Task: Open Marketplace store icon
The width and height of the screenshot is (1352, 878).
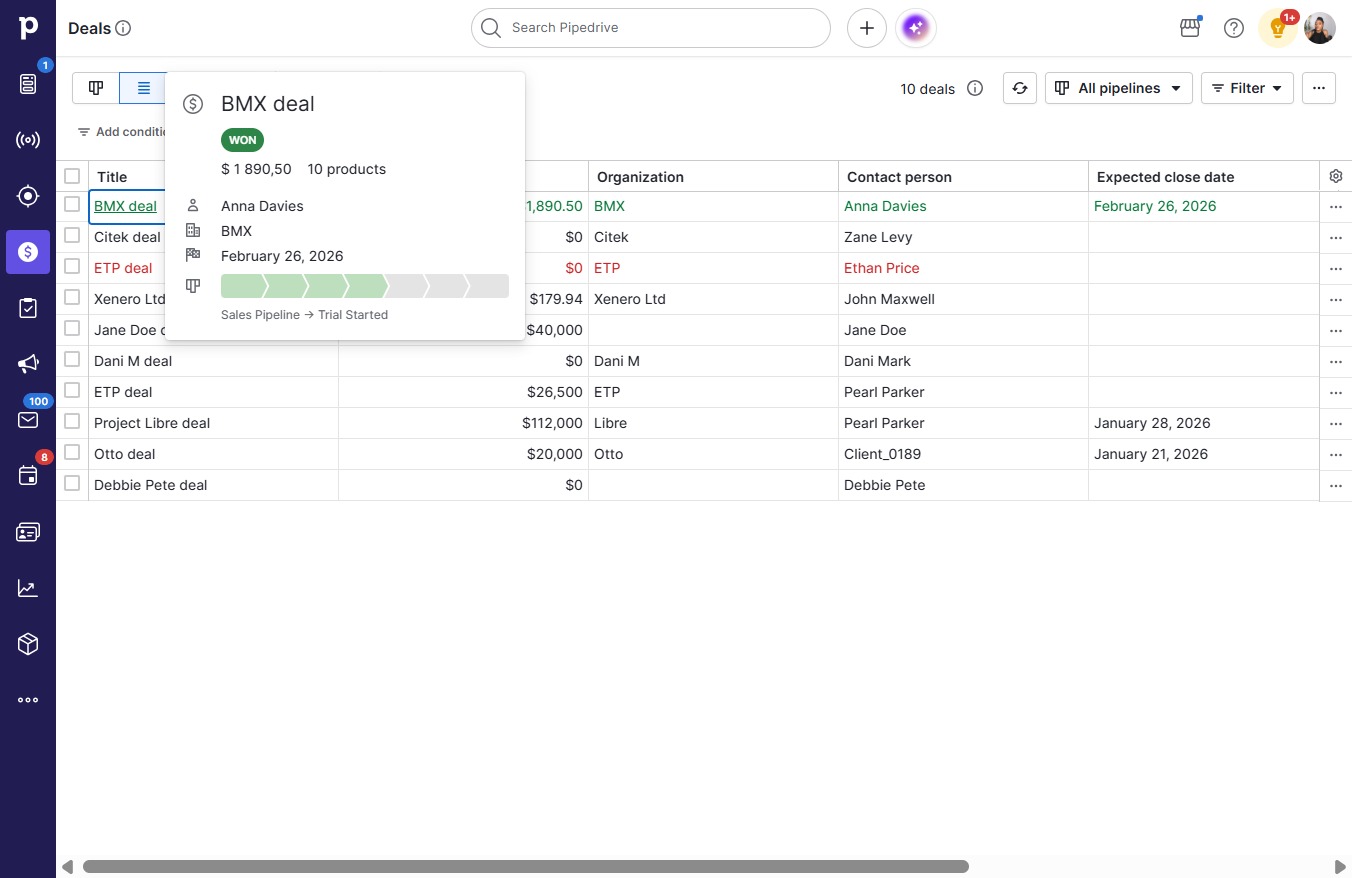Action: [x=1190, y=28]
